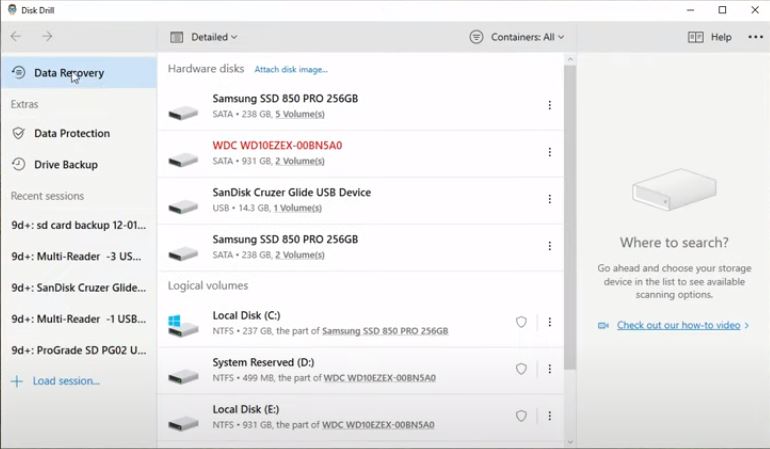Image resolution: width=770 pixels, height=449 pixels.
Task: Click Load session... link
Action: point(66,381)
